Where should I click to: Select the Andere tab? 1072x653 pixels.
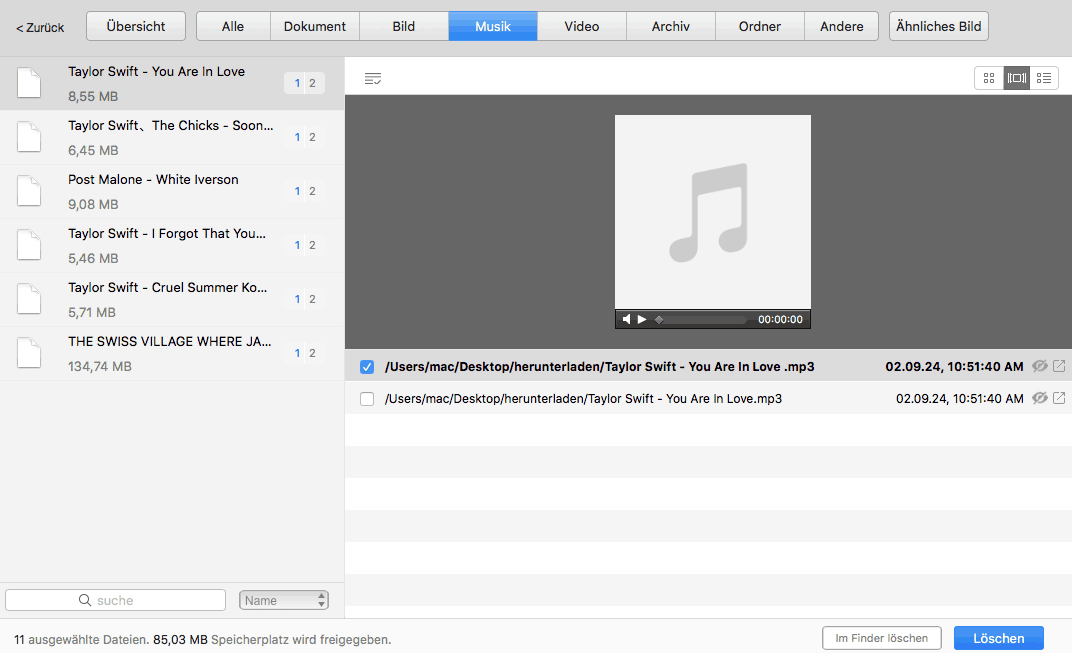(842, 26)
